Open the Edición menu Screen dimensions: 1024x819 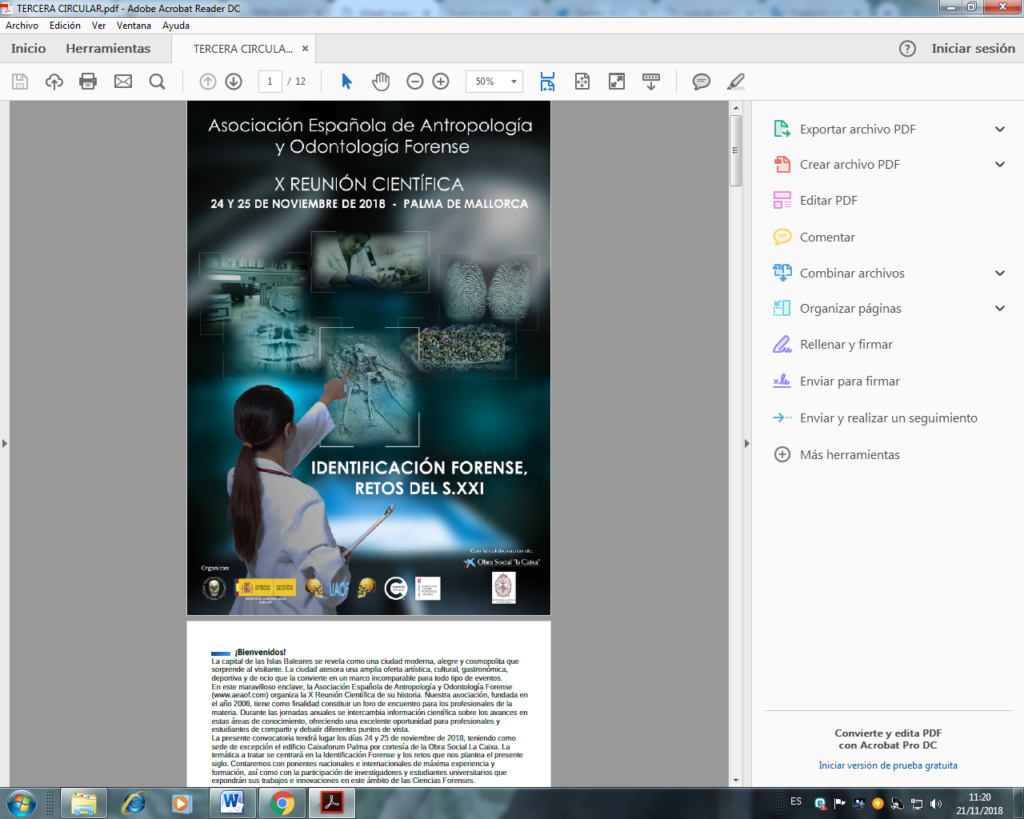[x=65, y=25]
